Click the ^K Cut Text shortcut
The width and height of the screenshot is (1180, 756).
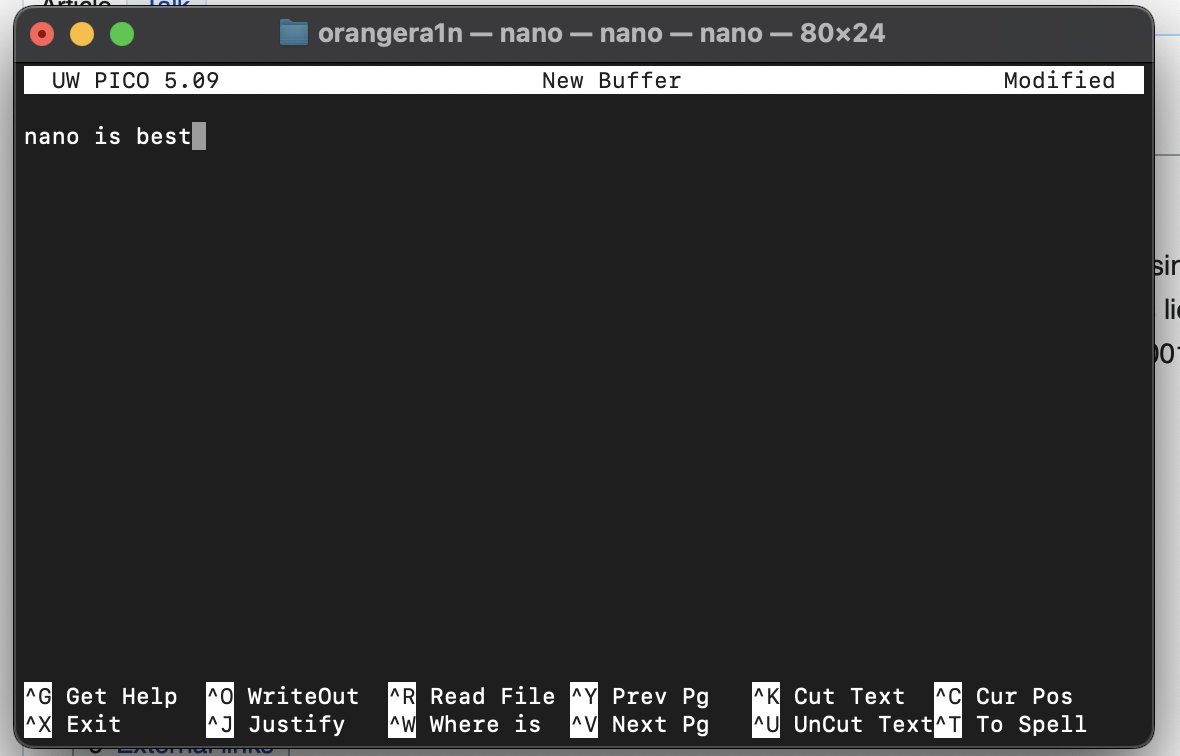pos(829,696)
